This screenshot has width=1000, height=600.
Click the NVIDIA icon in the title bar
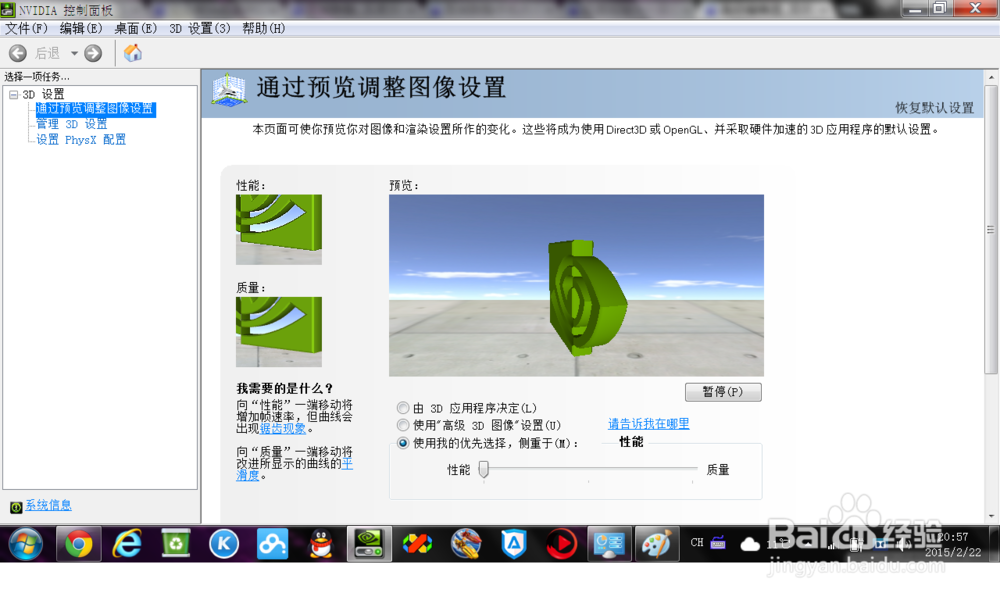(x=8, y=10)
